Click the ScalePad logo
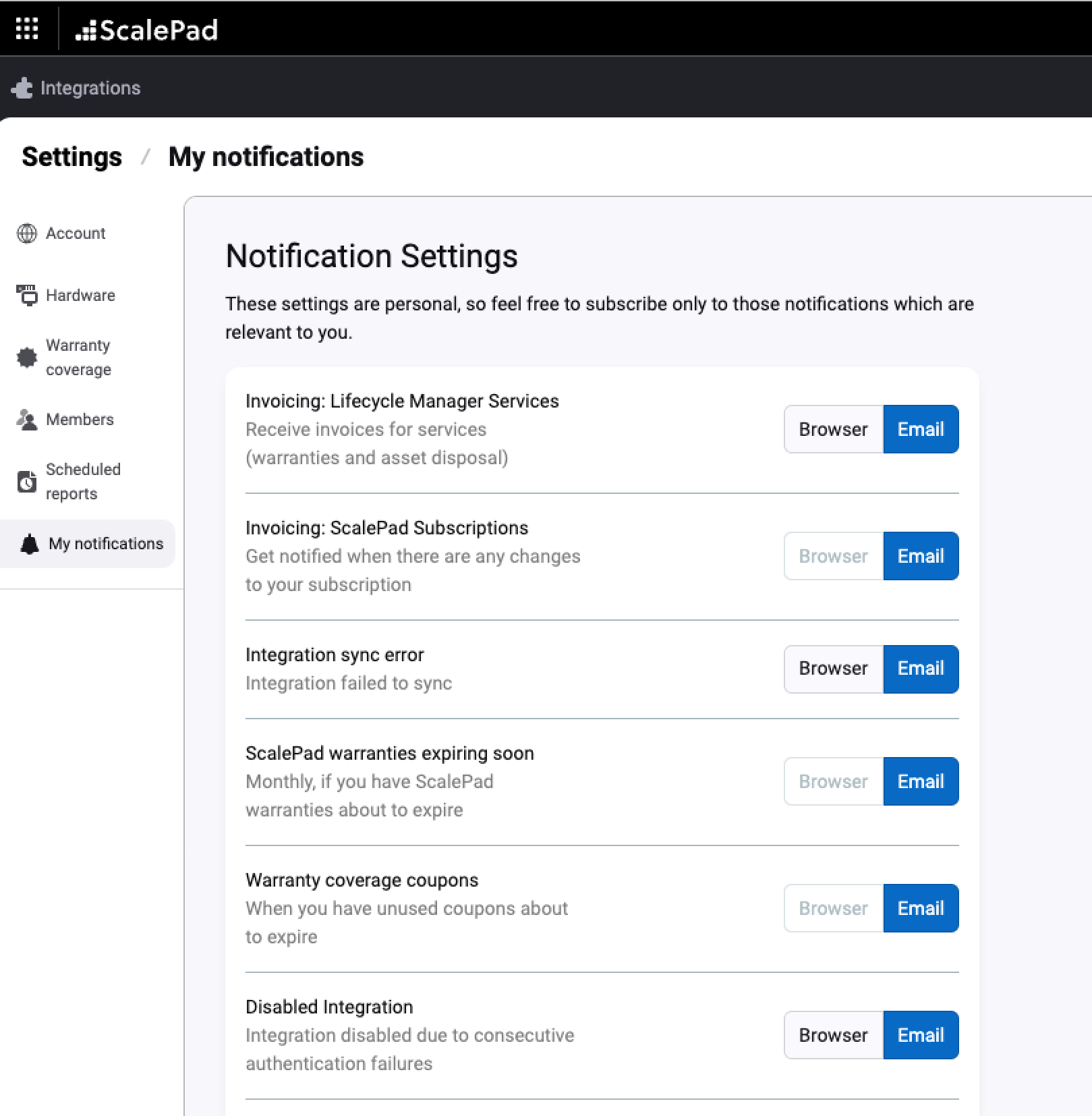Image resolution: width=1092 pixels, height=1116 pixels. (146, 30)
